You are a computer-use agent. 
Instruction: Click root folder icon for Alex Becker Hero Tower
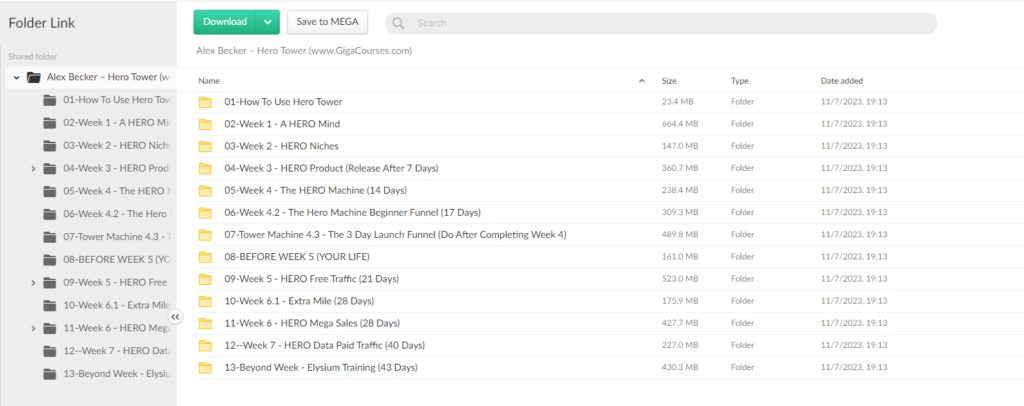point(34,77)
